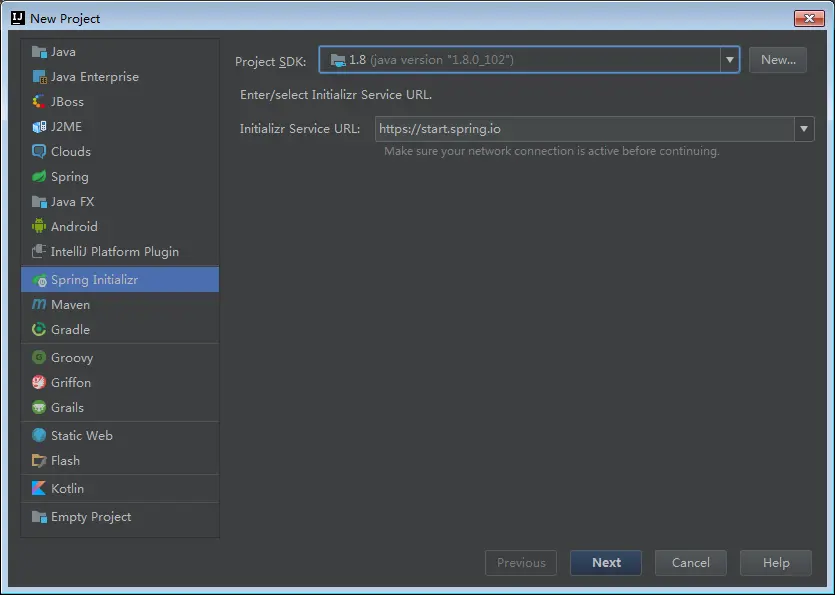The width and height of the screenshot is (835, 595).
Task: Click the Maven 'm' icon
Action: point(39,305)
